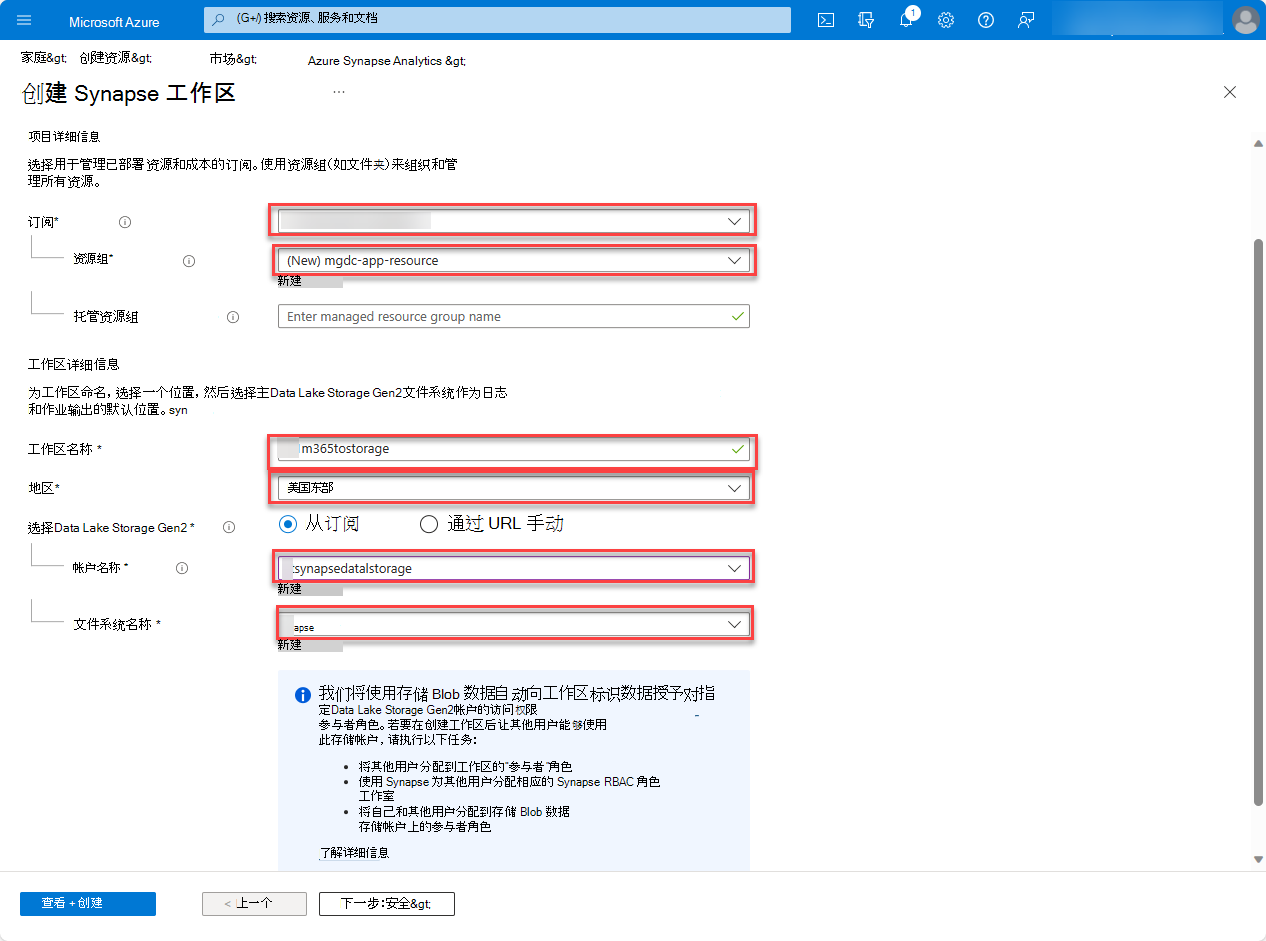Open Cloud Shell from top bar

826,20
